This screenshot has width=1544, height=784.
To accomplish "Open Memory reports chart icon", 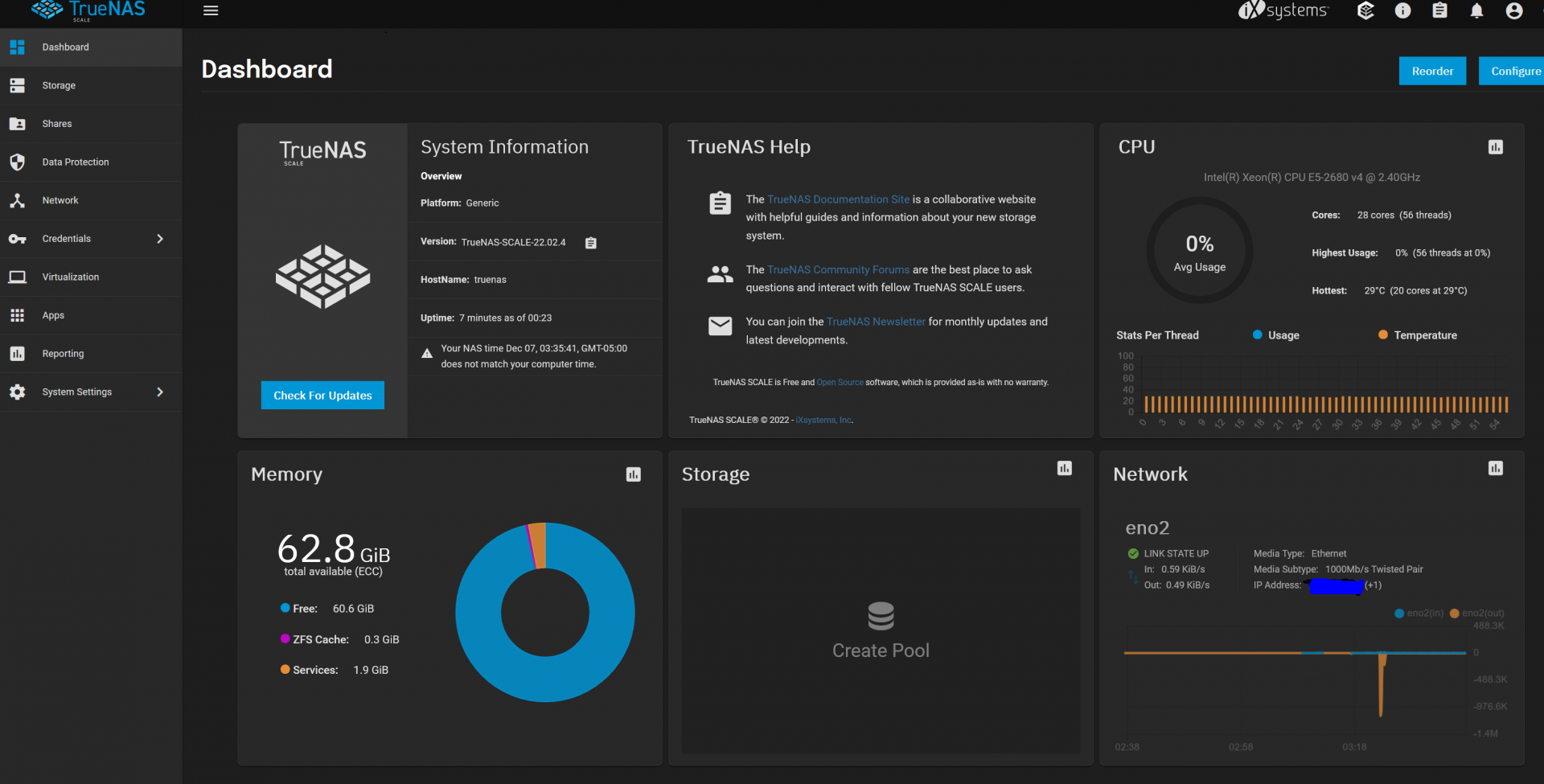I will 634,474.
